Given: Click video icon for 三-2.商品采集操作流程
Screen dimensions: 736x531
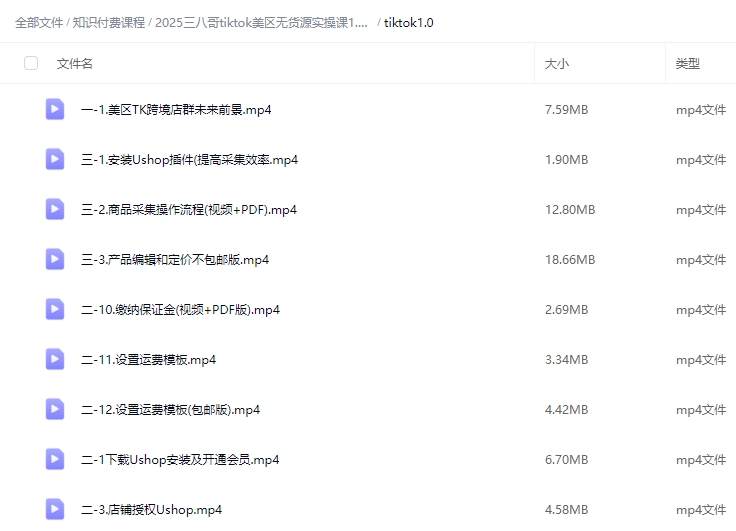Looking at the screenshot, I should coord(55,209).
